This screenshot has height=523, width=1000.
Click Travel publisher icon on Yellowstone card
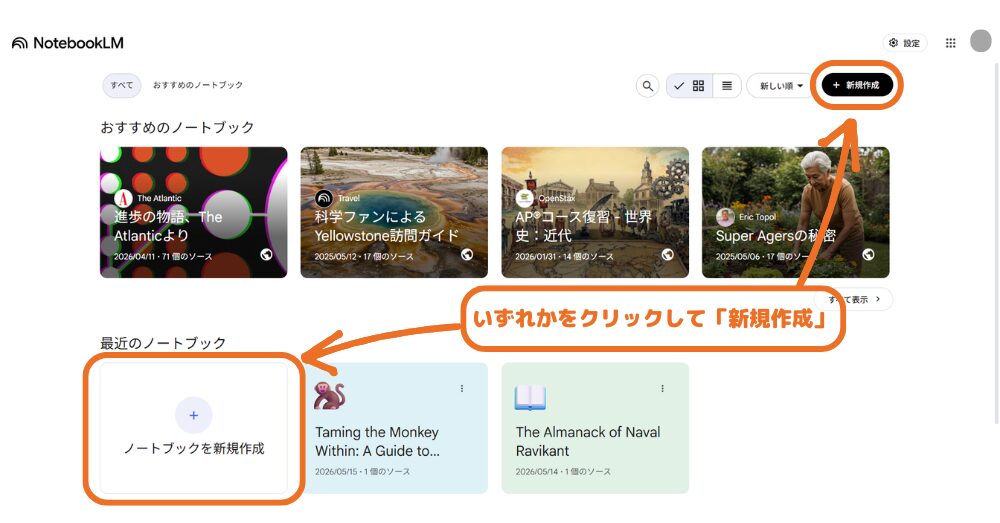[x=324, y=198]
